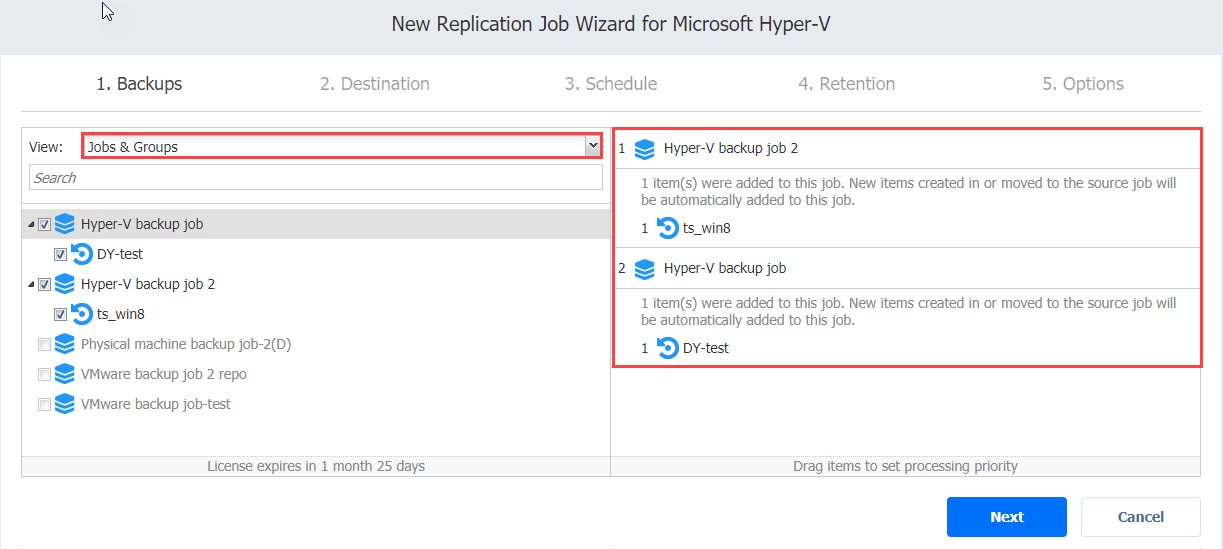Click the Physical machine backup job-2(D) icon

click(x=65, y=344)
